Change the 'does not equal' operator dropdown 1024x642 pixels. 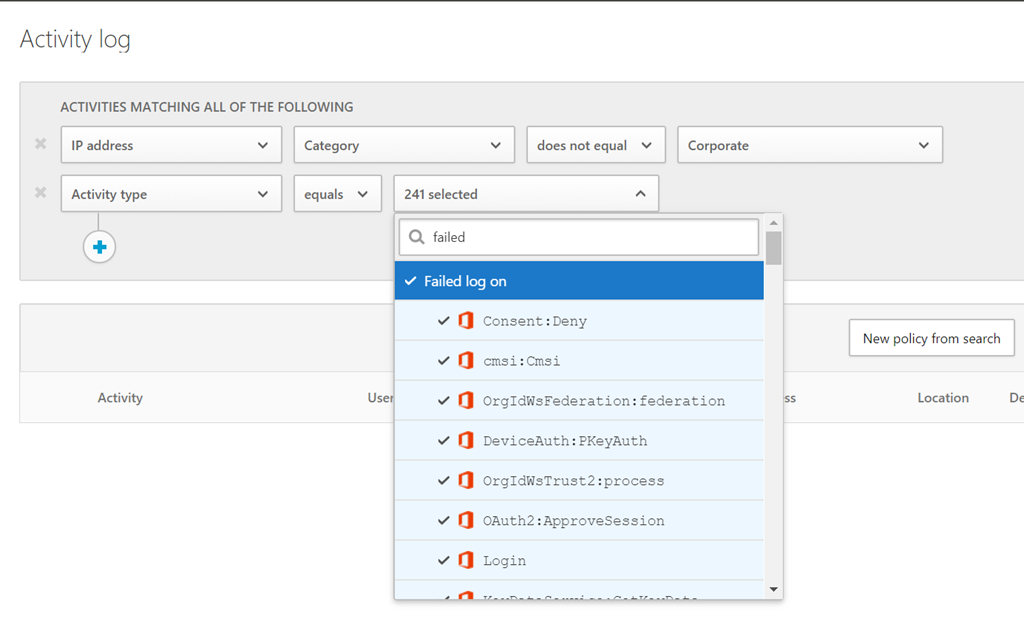click(595, 145)
